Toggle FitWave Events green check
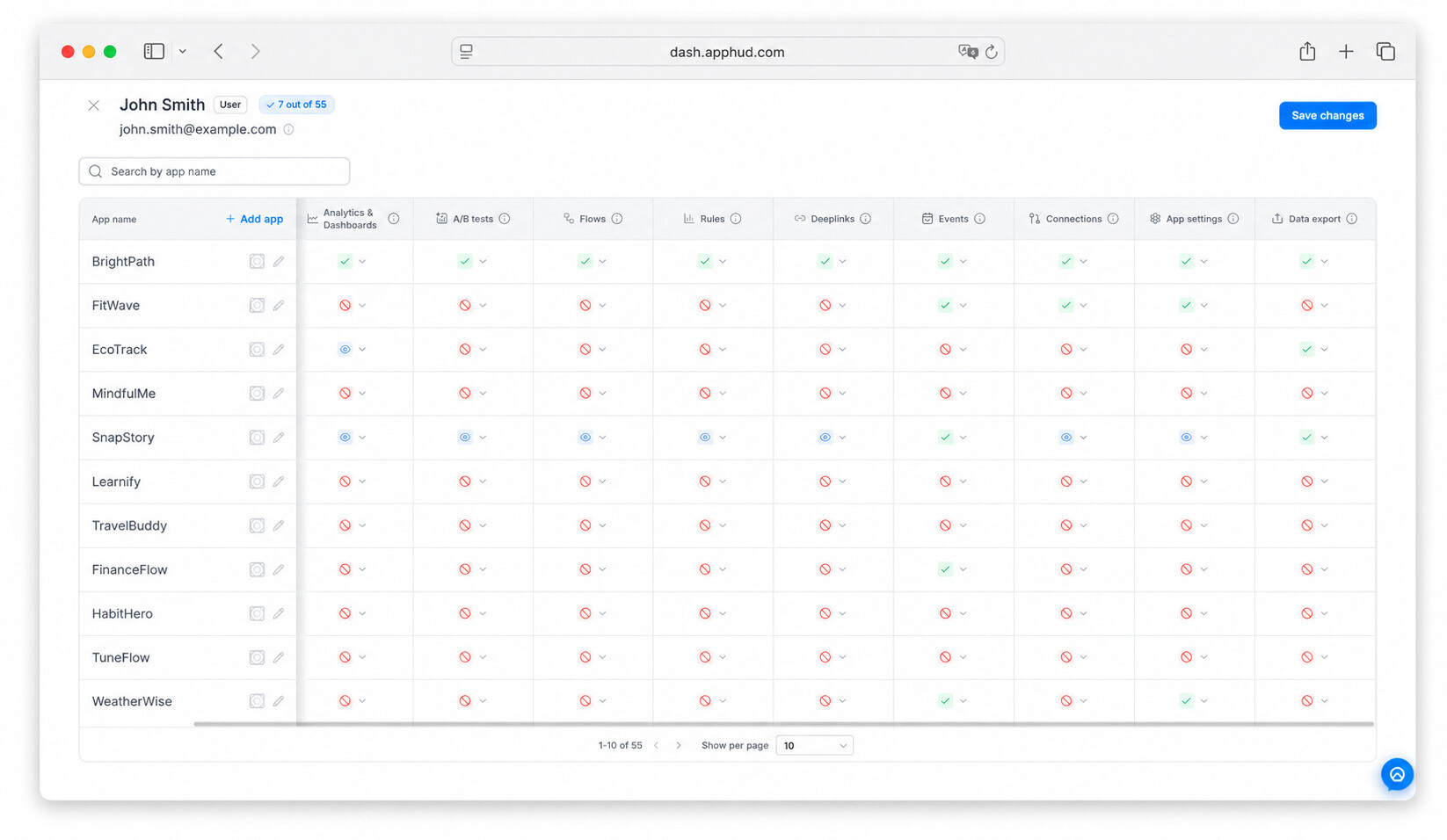Image resolution: width=1447 pixels, height=840 pixels. (x=945, y=305)
